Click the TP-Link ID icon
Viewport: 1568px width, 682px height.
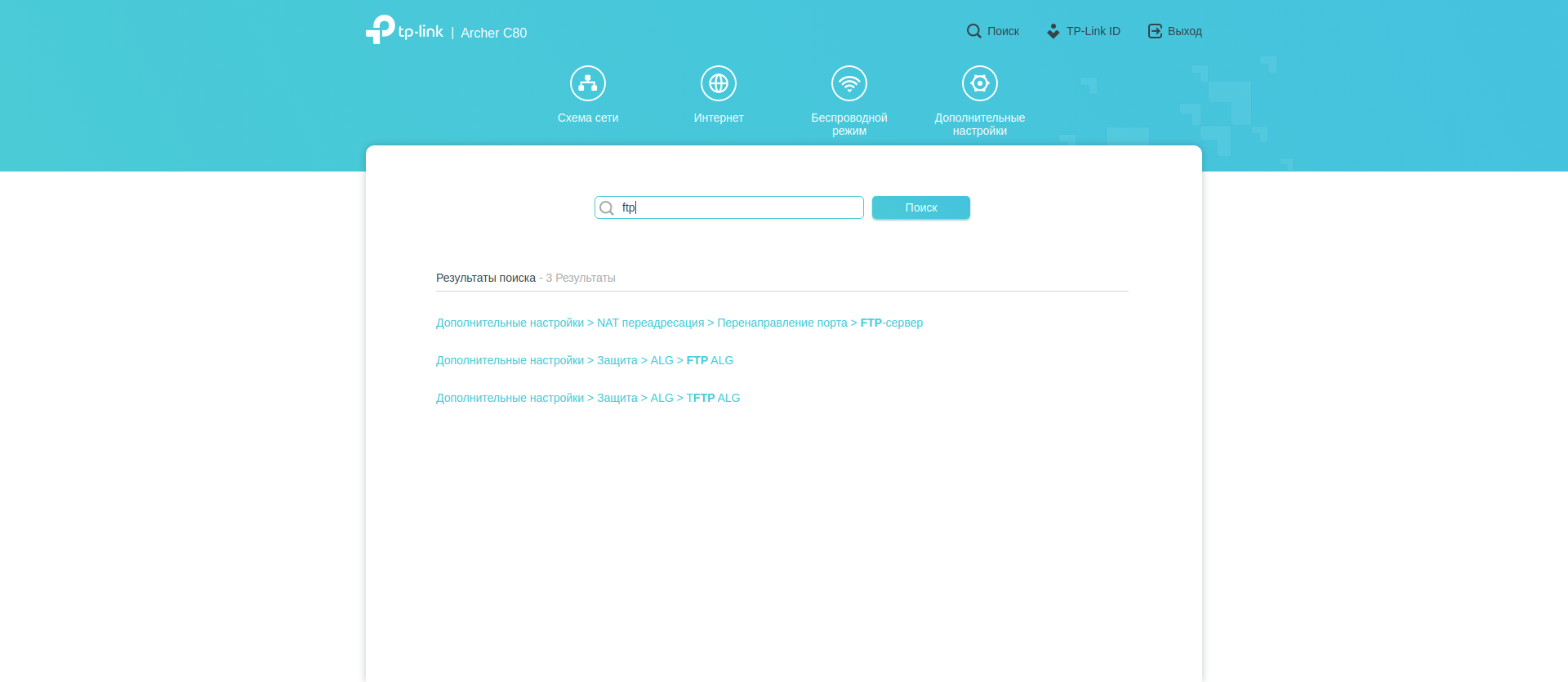(1053, 31)
